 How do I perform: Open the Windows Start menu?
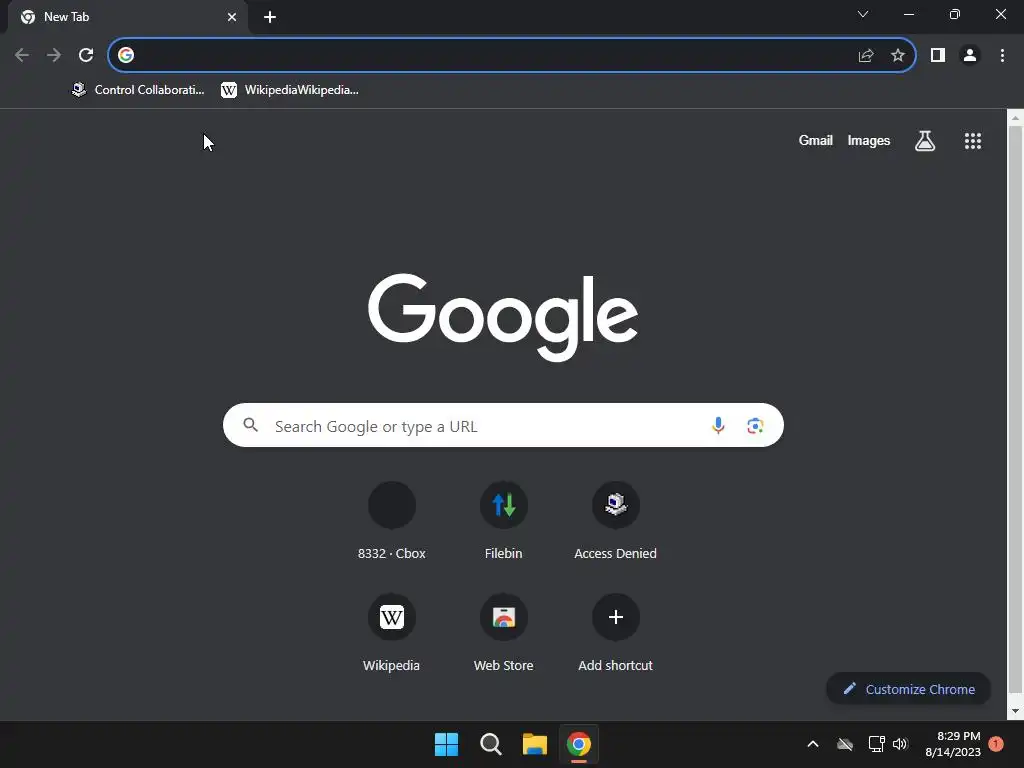447,744
